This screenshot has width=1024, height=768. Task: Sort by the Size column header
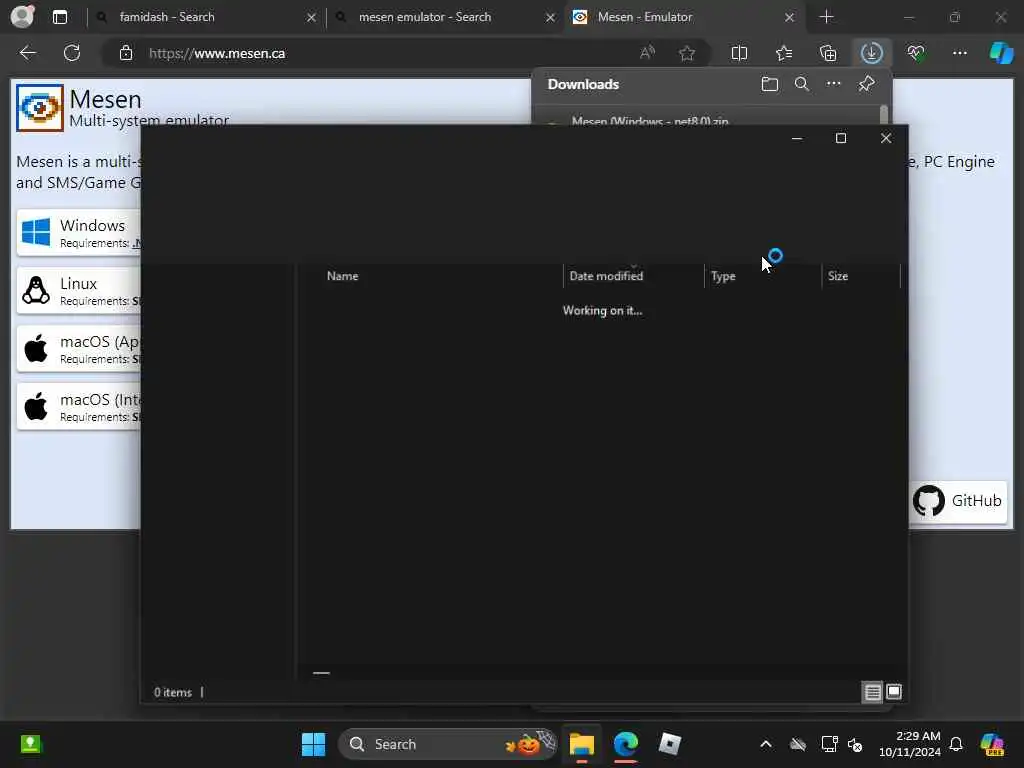tap(861, 276)
